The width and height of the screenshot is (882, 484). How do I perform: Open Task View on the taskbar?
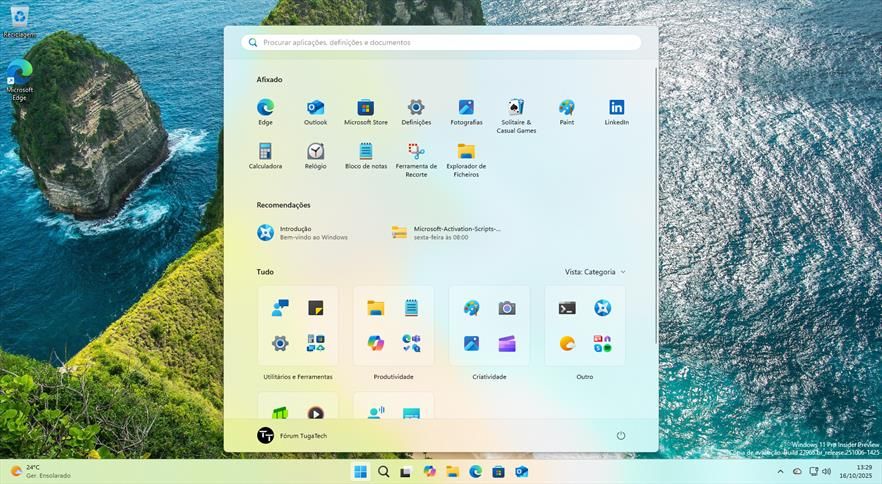(x=406, y=472)
